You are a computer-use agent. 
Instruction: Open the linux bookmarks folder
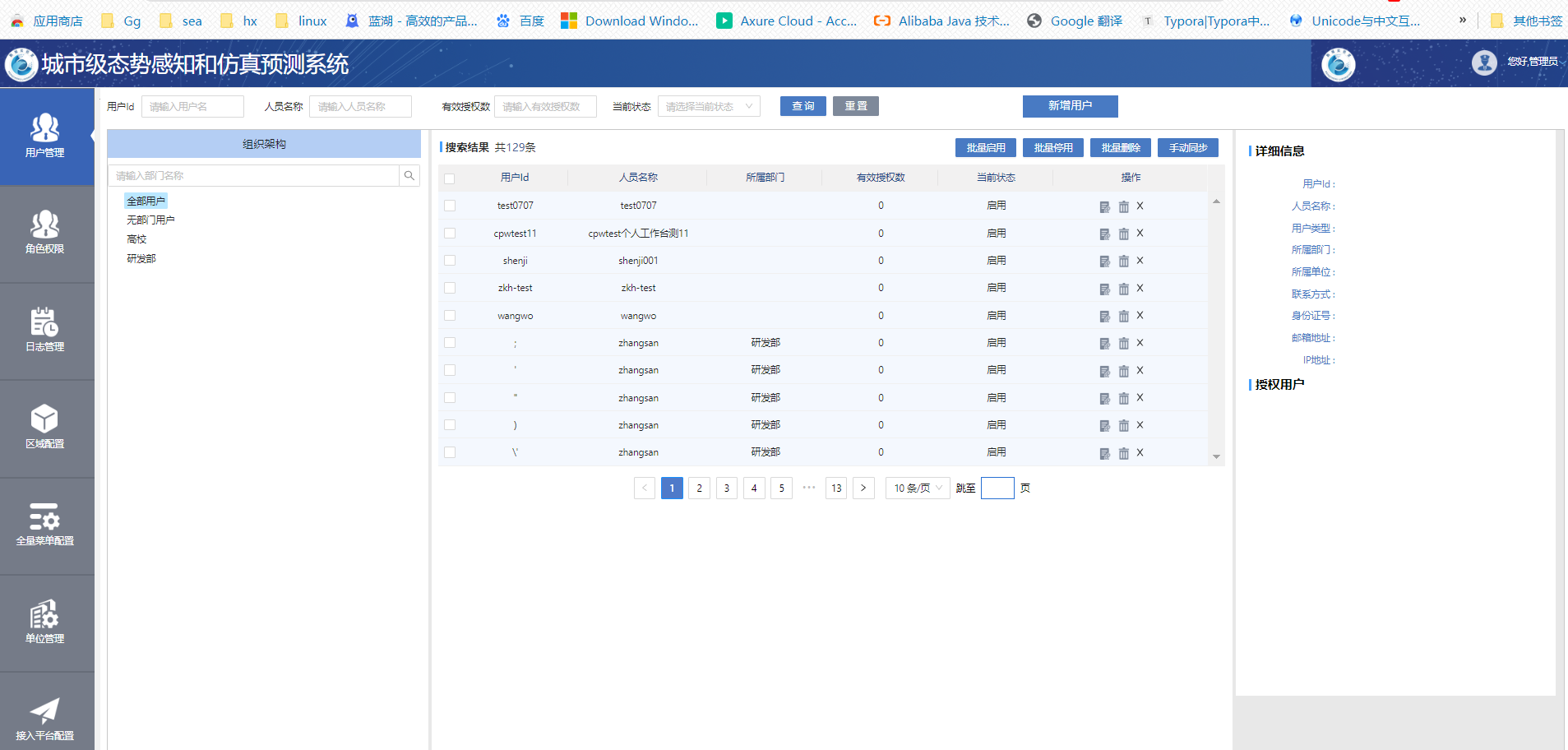pyautogui.click(x=301, y=21)
